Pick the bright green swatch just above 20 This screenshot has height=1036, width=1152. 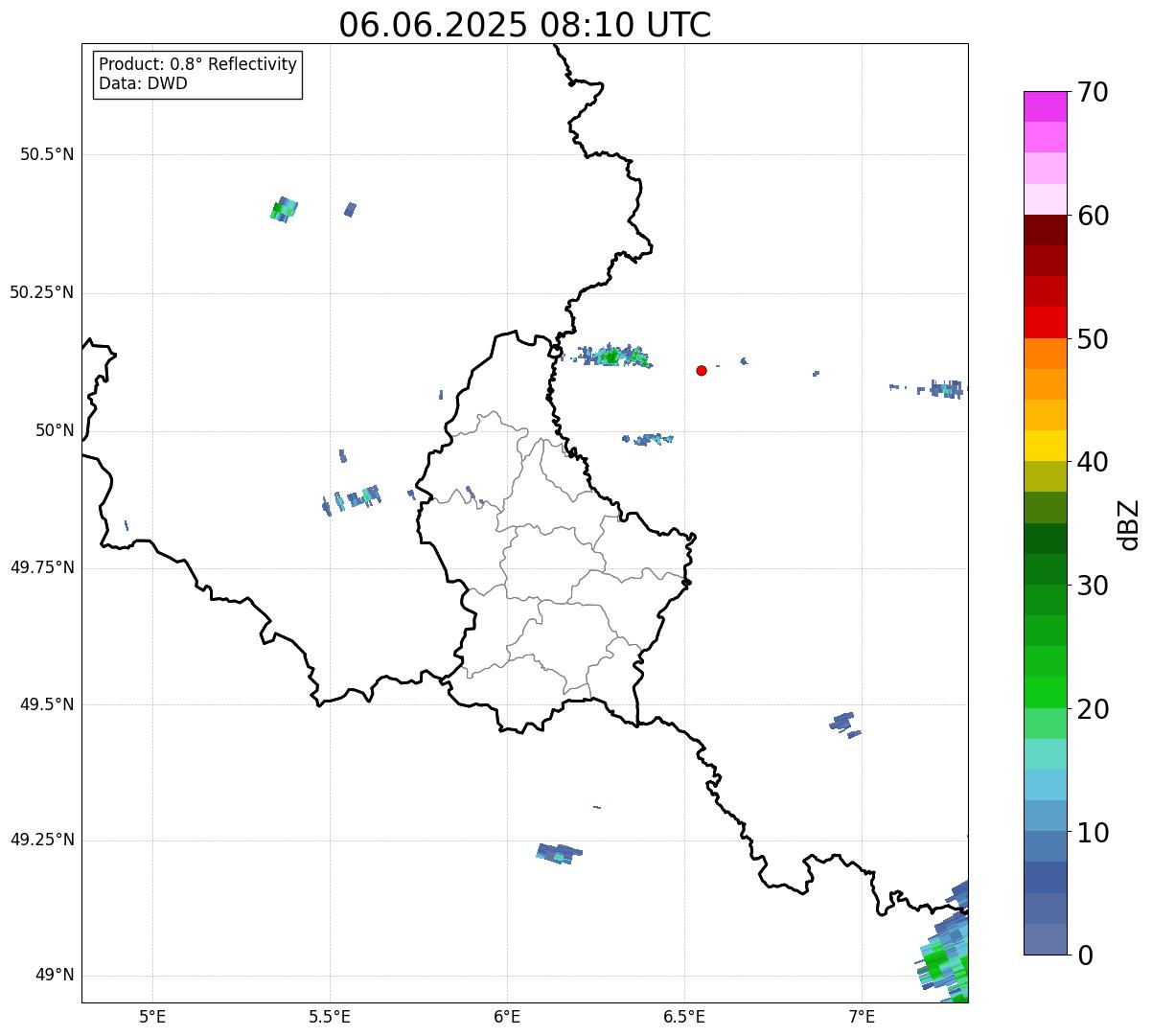pos(1045,692)
